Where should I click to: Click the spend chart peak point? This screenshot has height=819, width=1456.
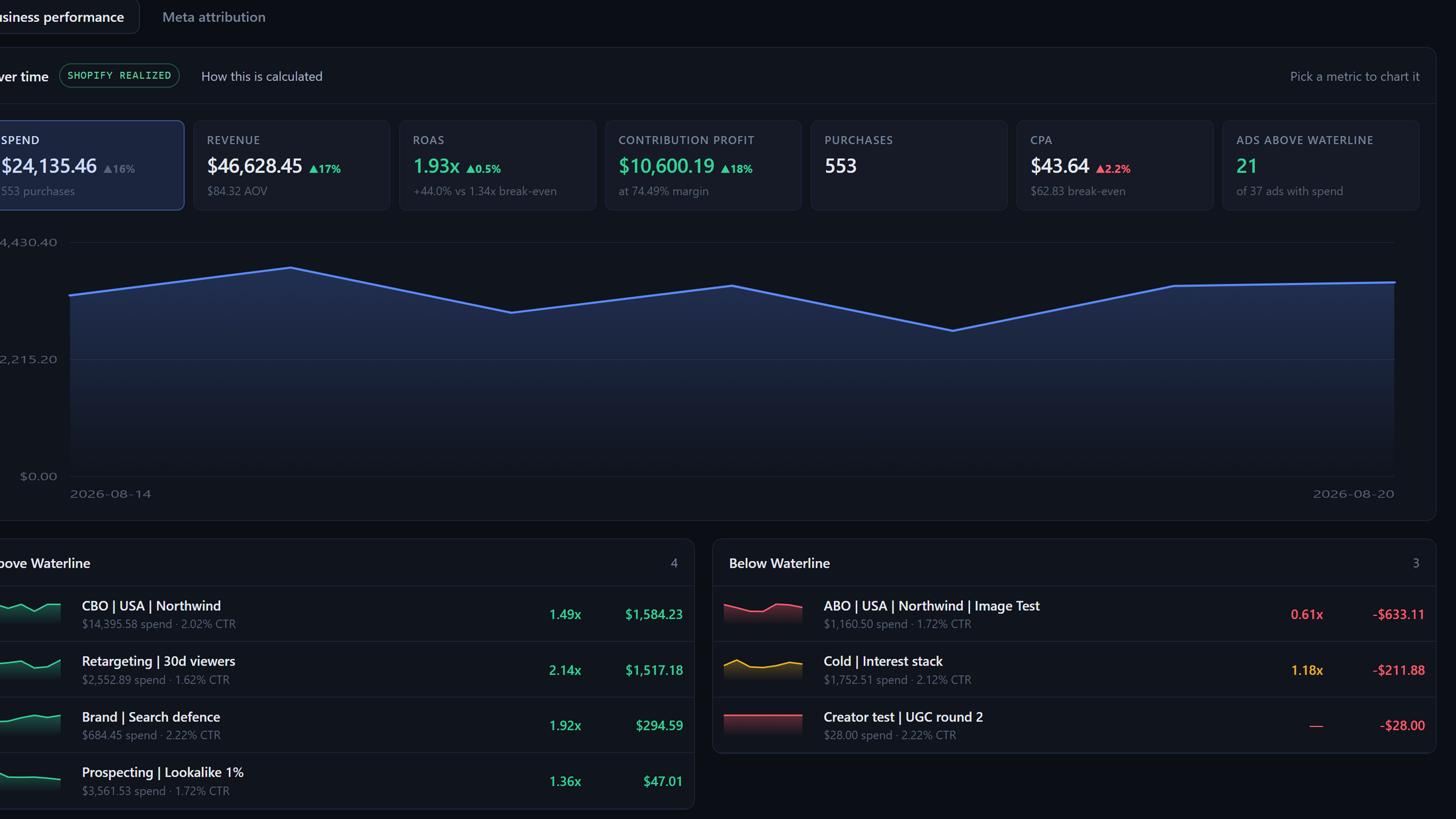(291, 267)
